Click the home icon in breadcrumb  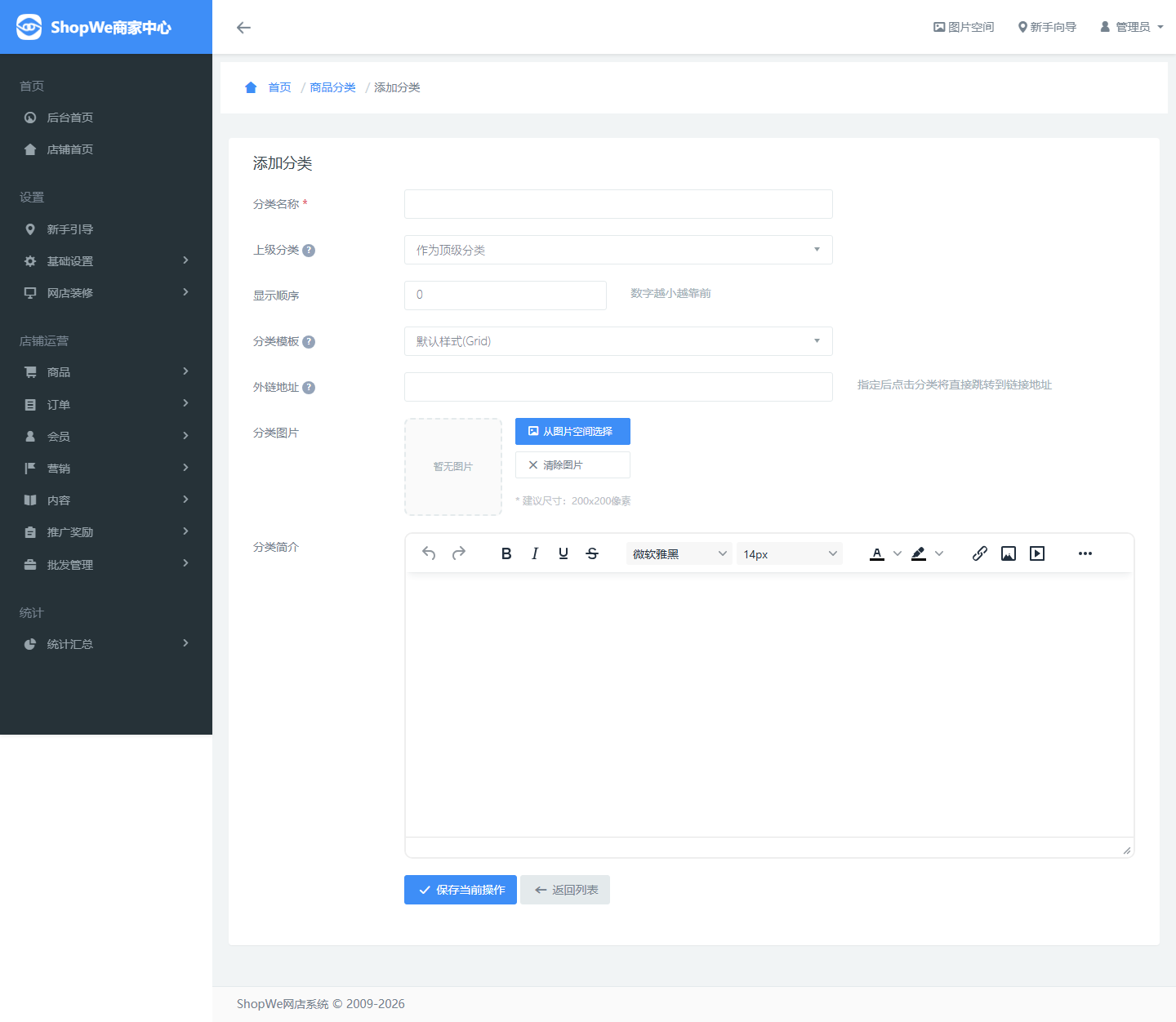point(251,87)
